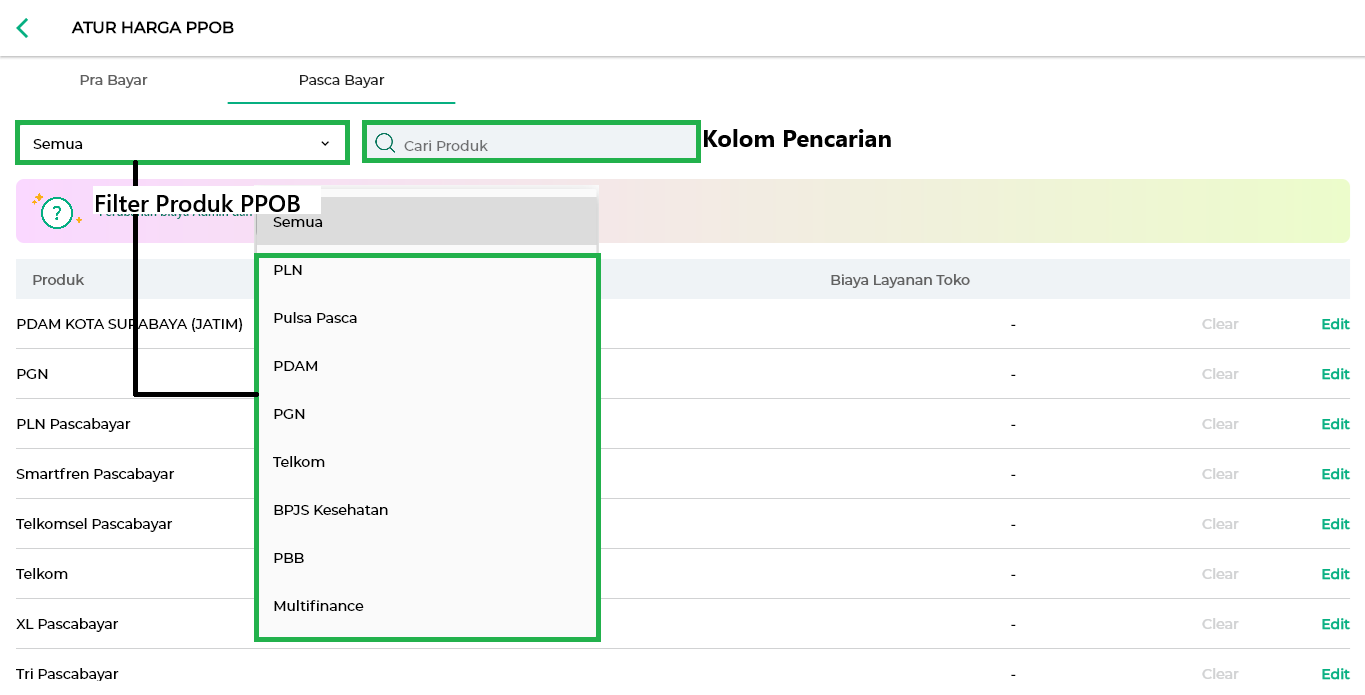The width and height of the screenshot is (1365, 695).
Task: Click the XL Pascabayar product name
Action: click(x=67, y=624)
